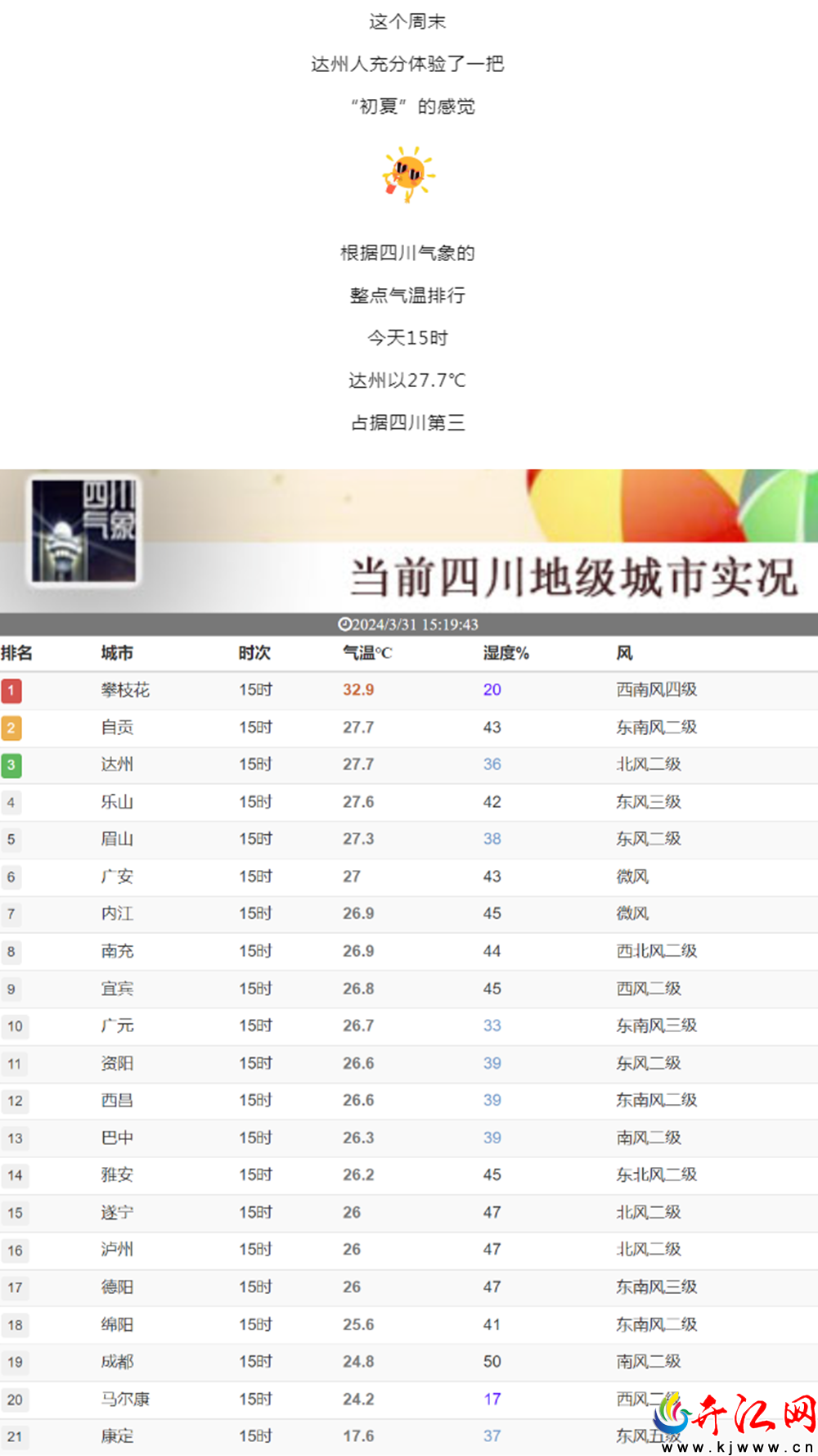Screen dimensions: 818x1456
Task: Click the sun emoji with sunglasses
Action: [408, 174]
